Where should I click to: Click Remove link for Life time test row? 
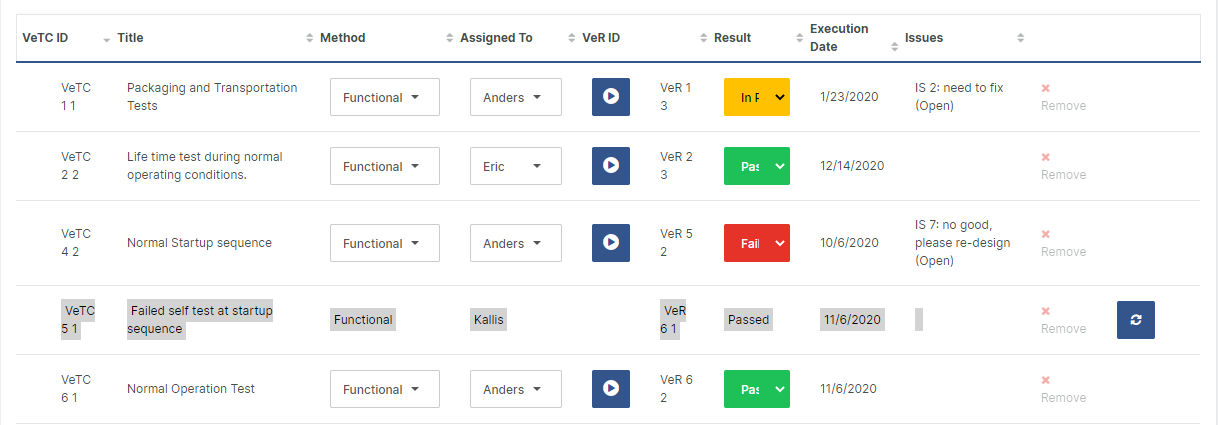pos(1062,166)
